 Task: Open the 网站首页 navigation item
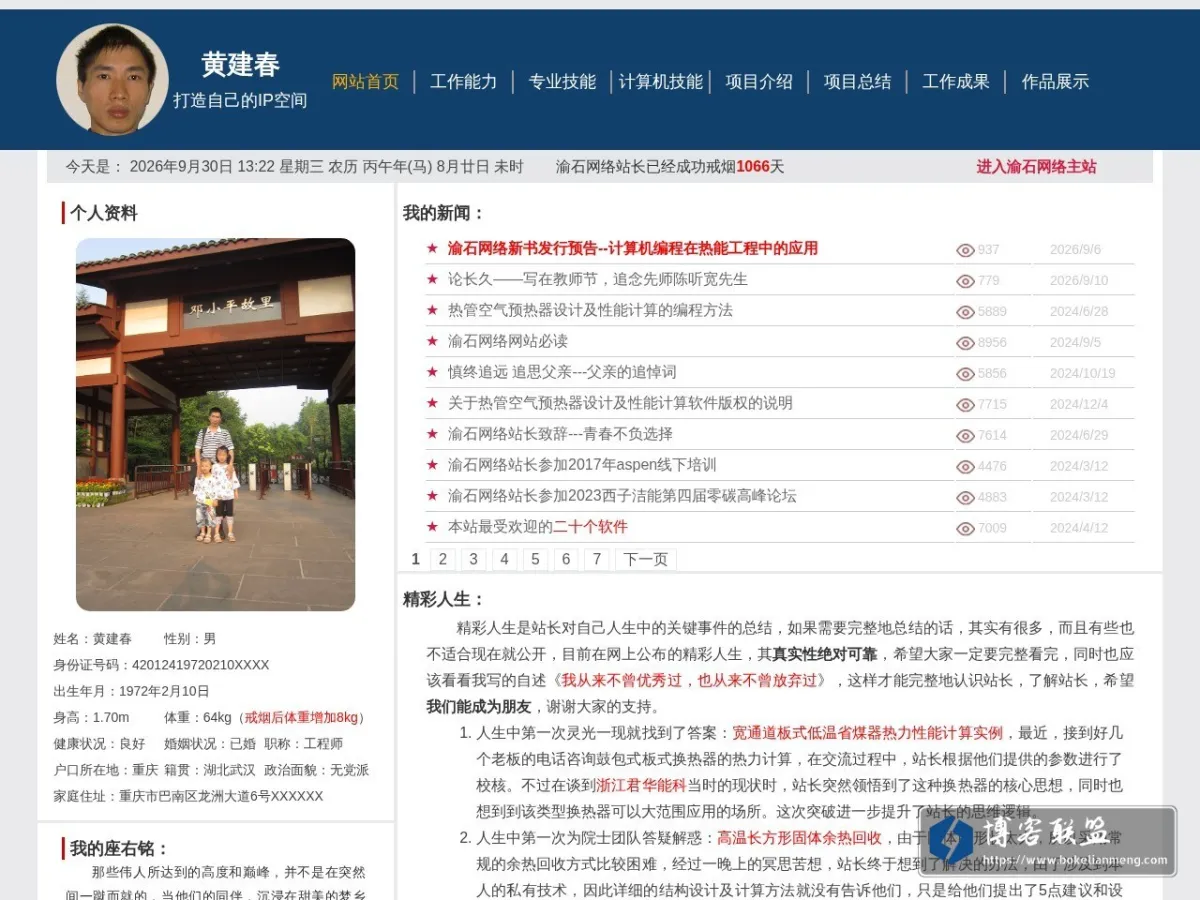click(366, 82)
